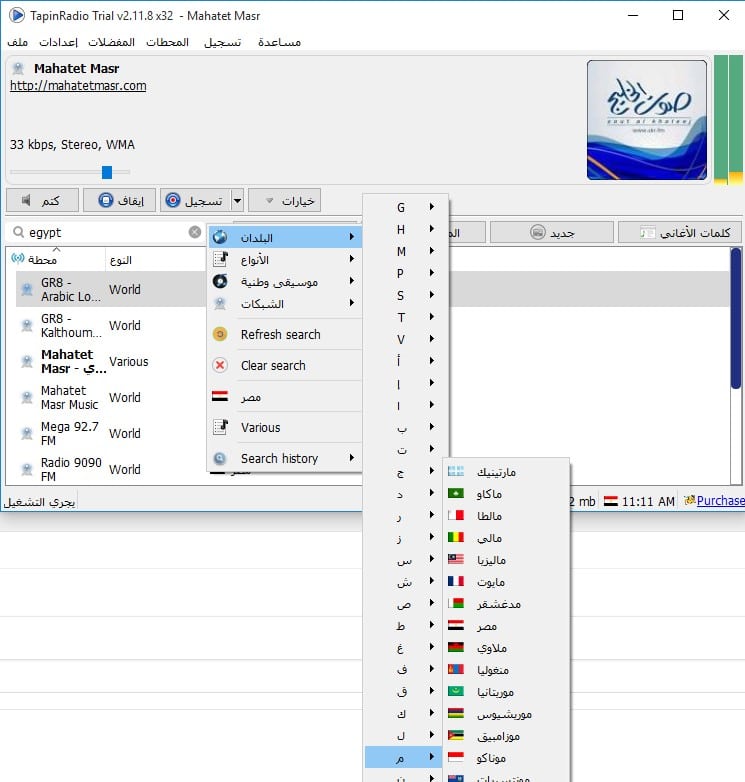Viewport: 745px width, 782px height.
Task: Open the record (تسجيل) dropdown arrow
Action: pos(237,200)
